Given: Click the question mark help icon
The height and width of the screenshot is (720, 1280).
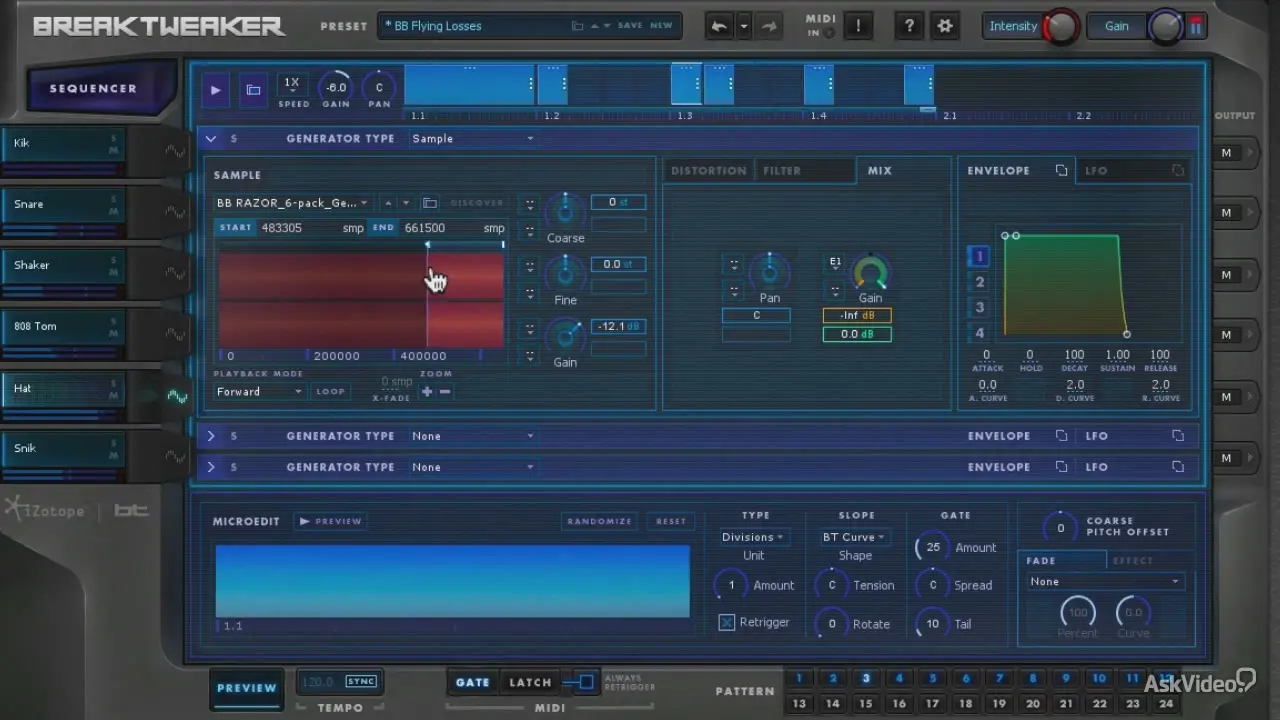Looking at the screenshot, I should point(908,27).
